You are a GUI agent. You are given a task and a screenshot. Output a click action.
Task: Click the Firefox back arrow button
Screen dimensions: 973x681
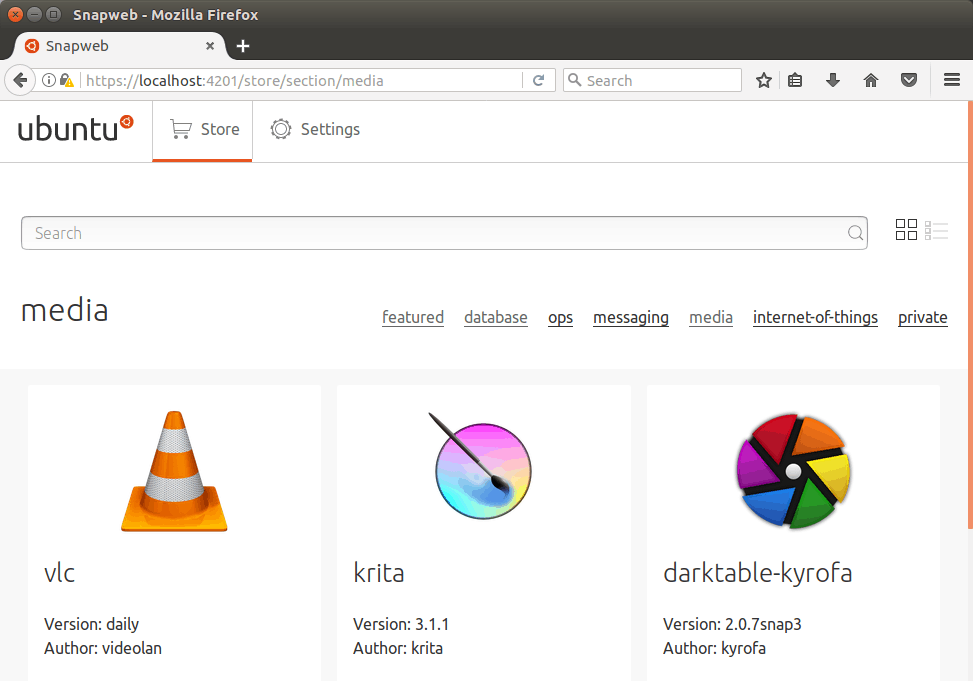(20, 80)
